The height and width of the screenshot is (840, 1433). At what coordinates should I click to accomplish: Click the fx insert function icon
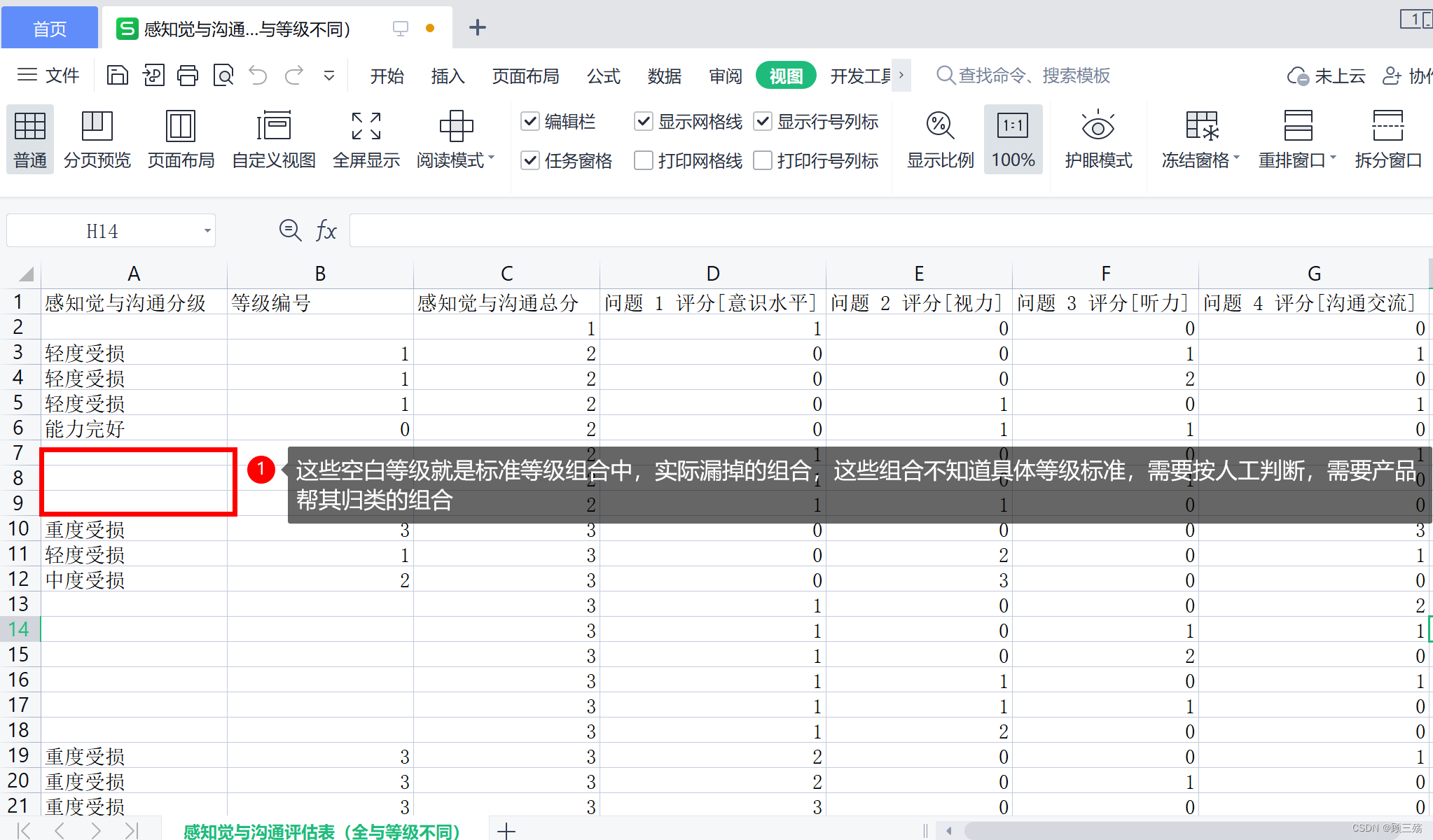pyautogui.click(x=326, y=230)
